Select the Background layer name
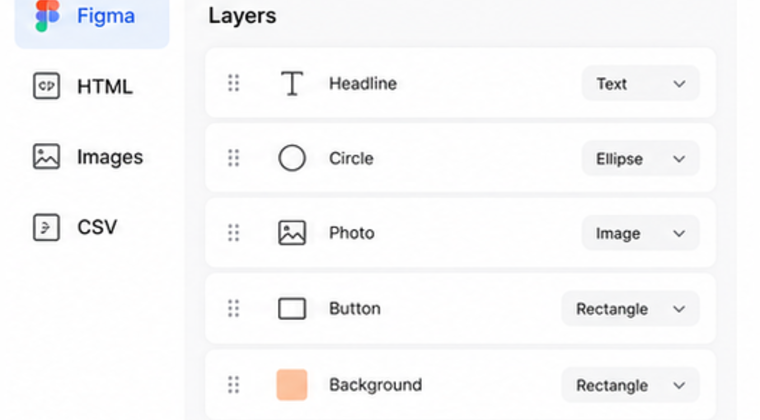 (376, 385)
